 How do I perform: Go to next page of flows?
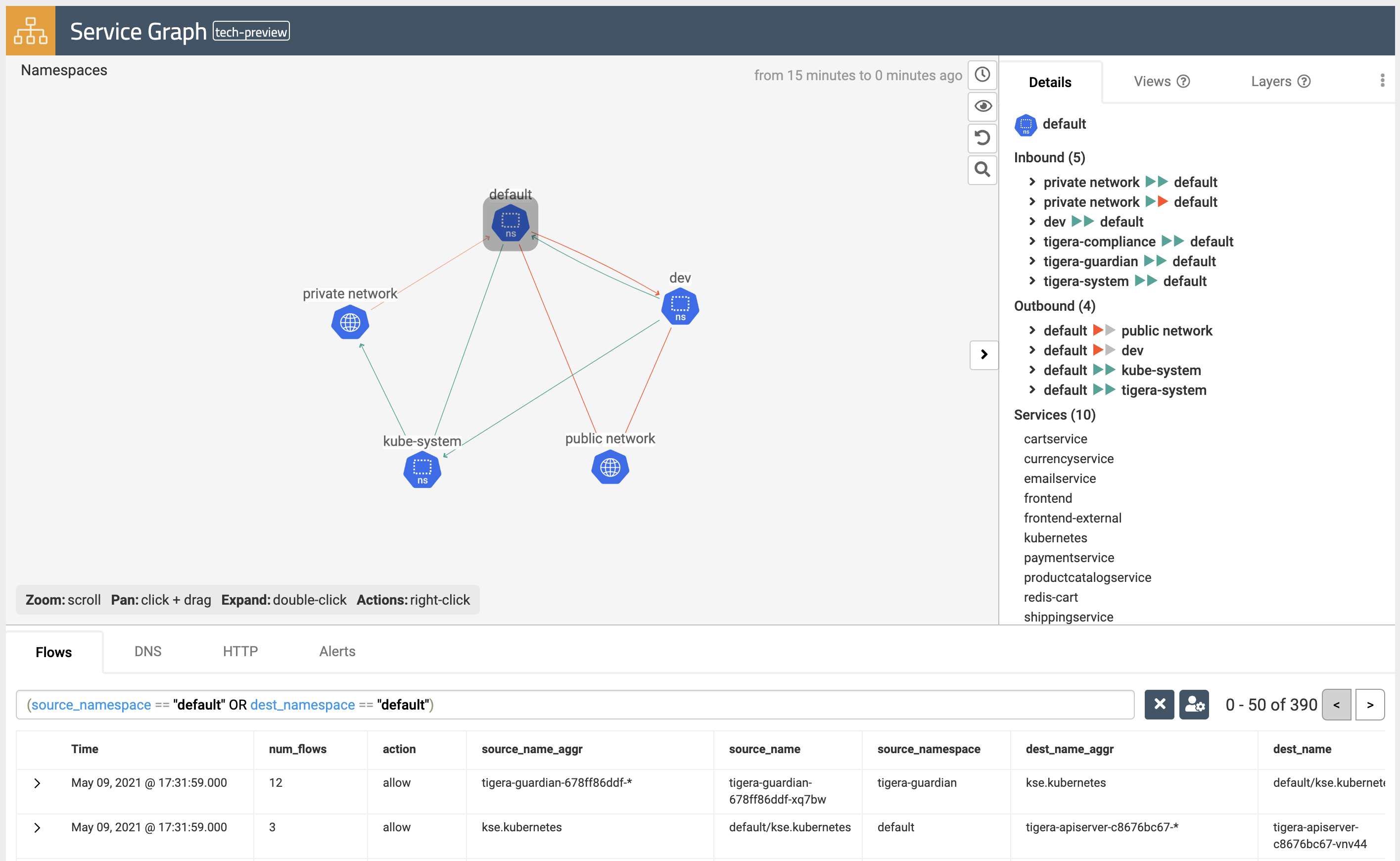click(x=1369, y=705)
